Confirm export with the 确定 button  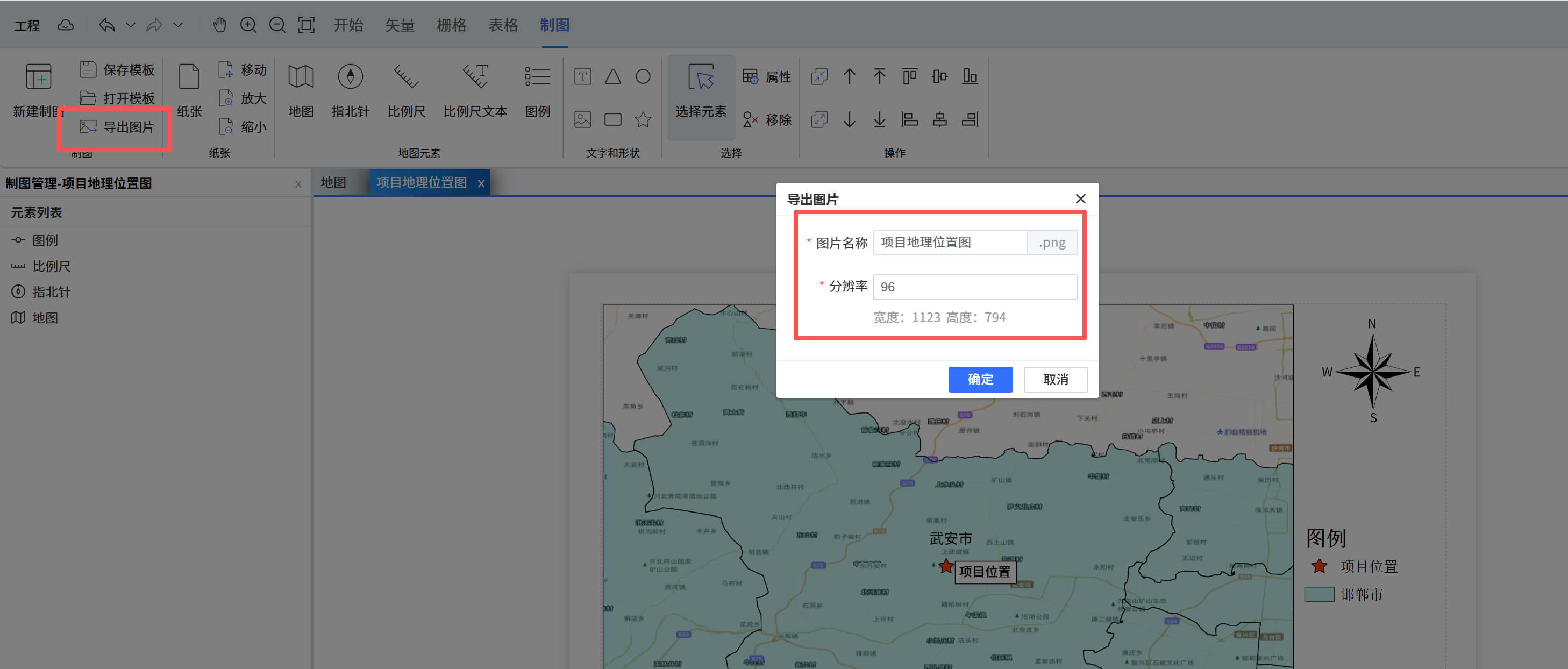[x=980, y=379]
